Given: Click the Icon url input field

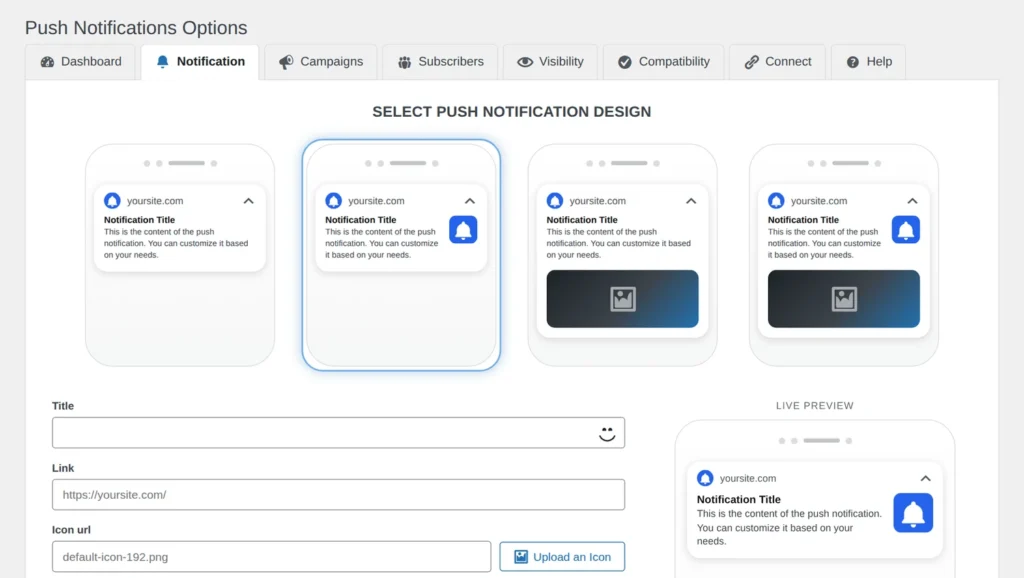Looking at the screenshot, I should (272, 556).
